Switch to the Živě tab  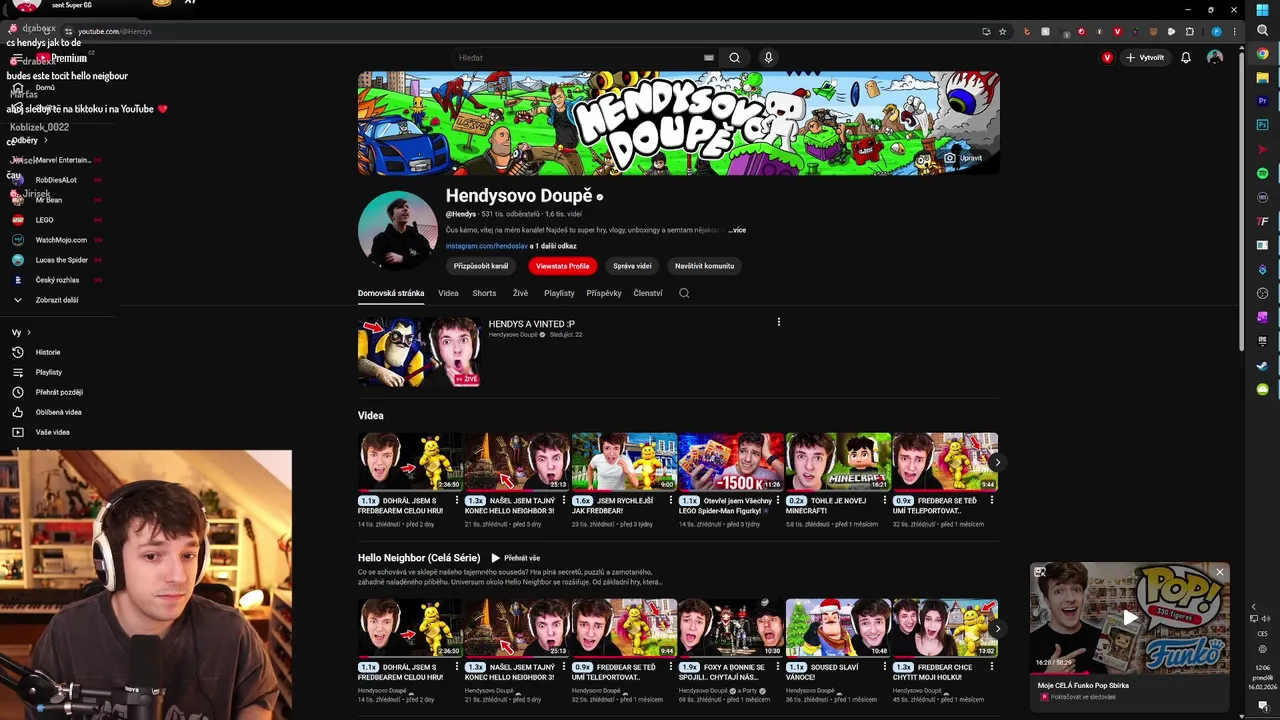(520, 293)
